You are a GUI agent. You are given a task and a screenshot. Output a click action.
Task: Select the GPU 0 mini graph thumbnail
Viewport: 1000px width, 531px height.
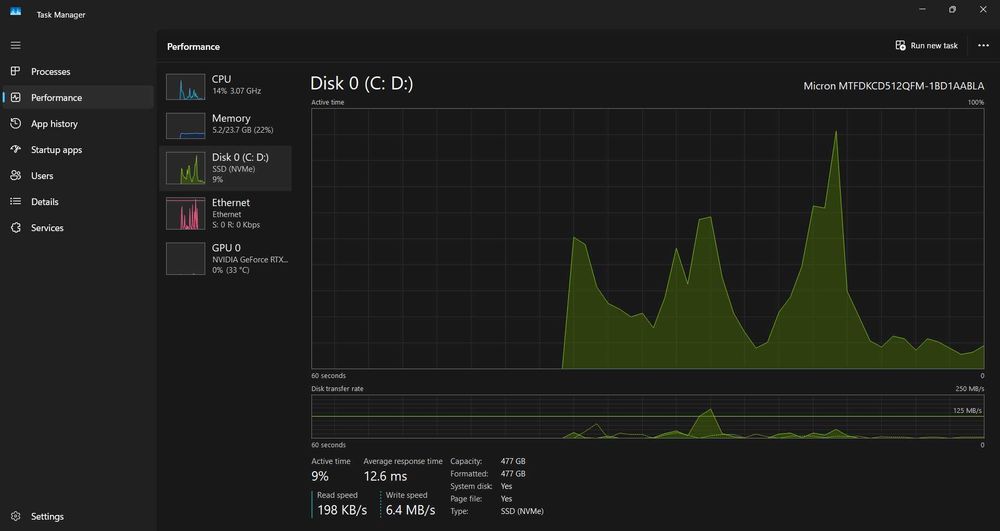point(186,259)
